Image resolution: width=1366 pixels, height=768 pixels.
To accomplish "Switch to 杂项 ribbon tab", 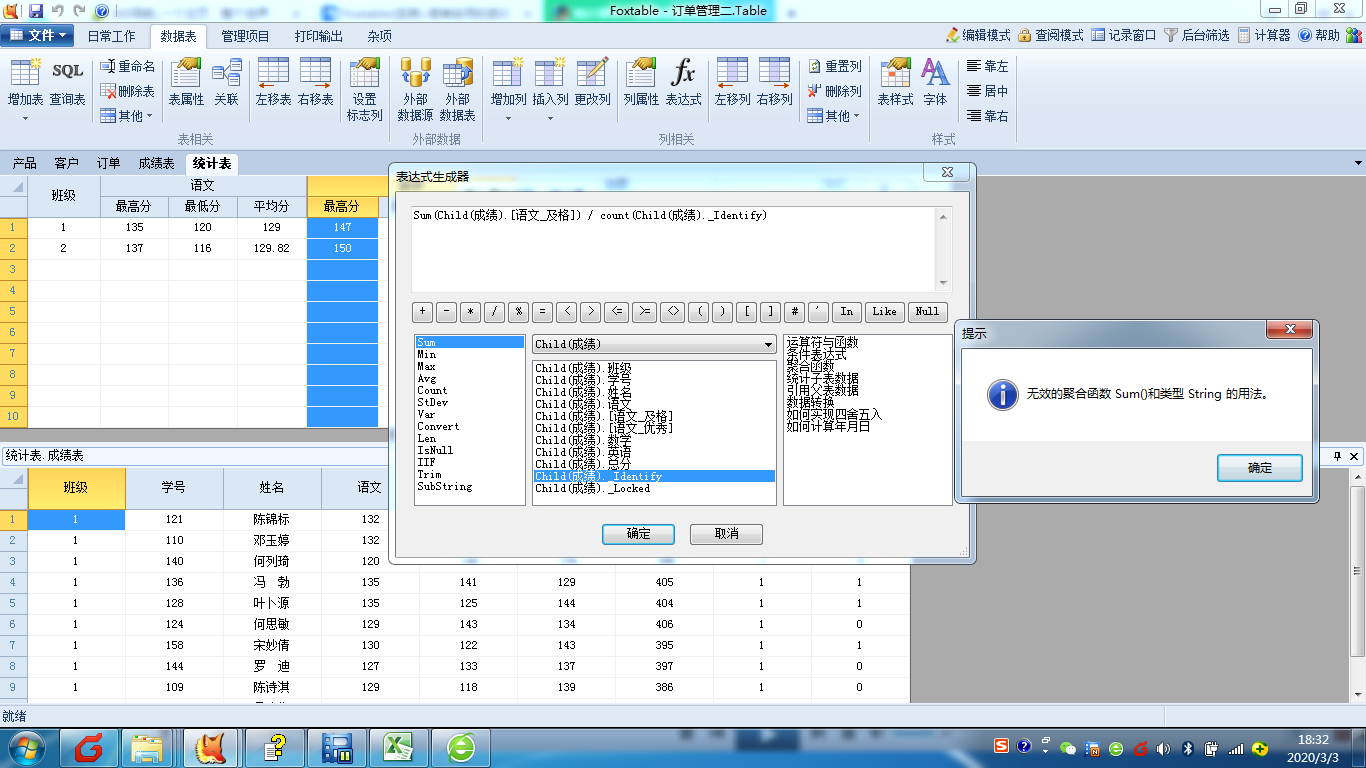I will (379, 36).
